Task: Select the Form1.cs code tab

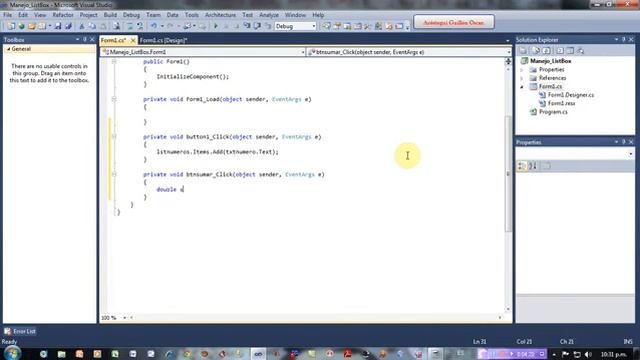Action: (x=113, y=40)
